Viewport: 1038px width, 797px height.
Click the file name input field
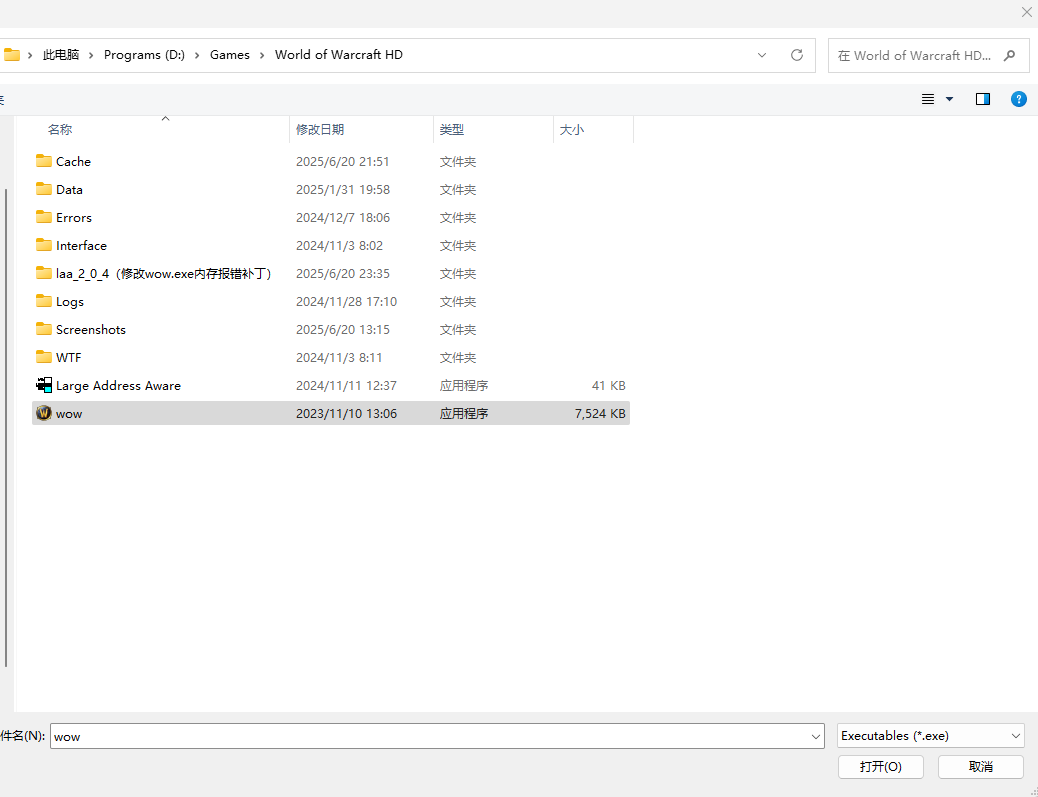pos(437,736)
